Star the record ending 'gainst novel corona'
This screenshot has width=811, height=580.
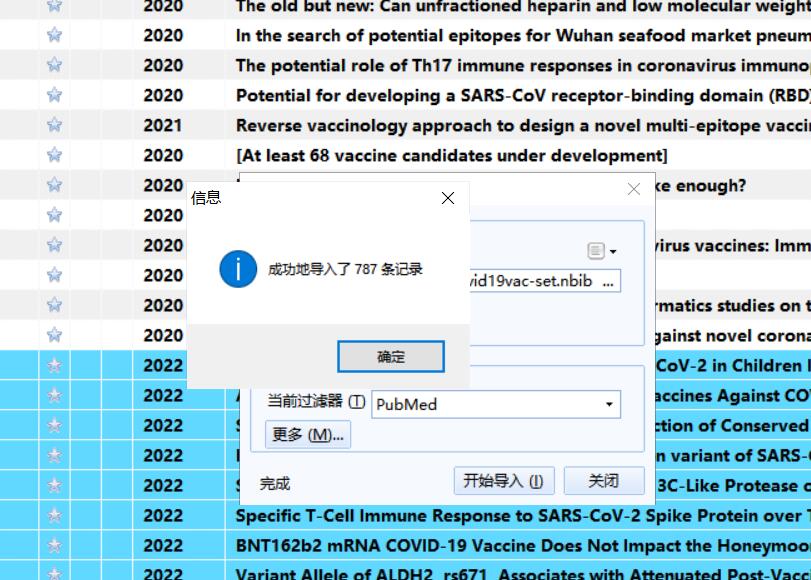pos(54,335)
